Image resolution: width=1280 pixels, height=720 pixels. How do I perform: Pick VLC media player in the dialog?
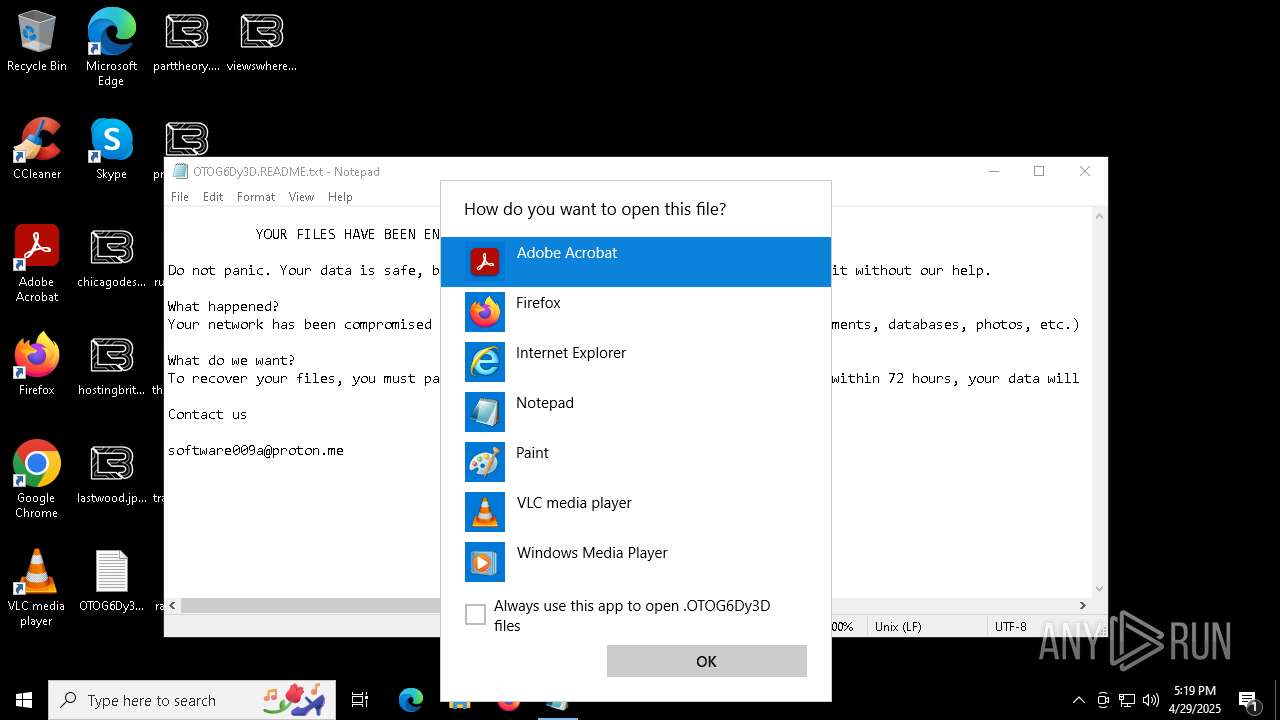(635, 512)
